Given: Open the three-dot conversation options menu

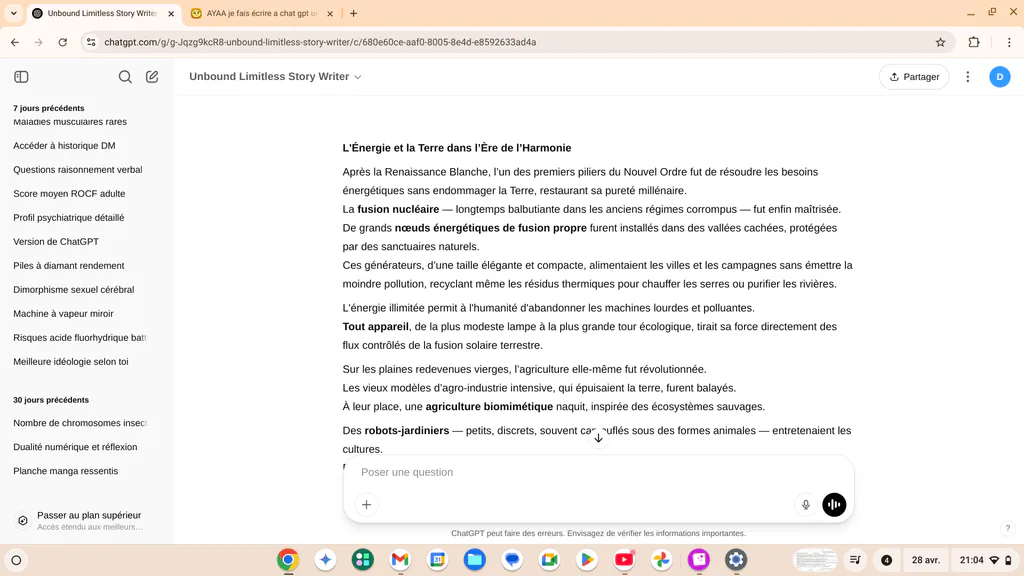Looking at the screenshot, I should pyautogui.click(x=968, y=77).
